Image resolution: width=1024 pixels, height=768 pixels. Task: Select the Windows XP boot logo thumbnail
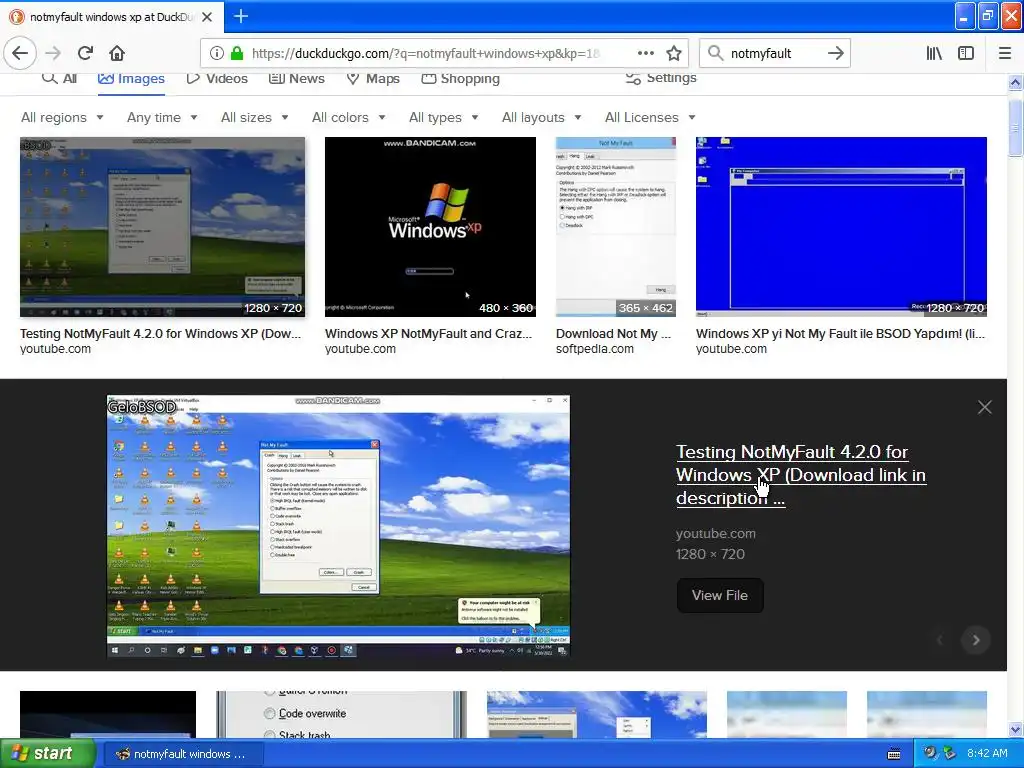(x=430, y=227)
